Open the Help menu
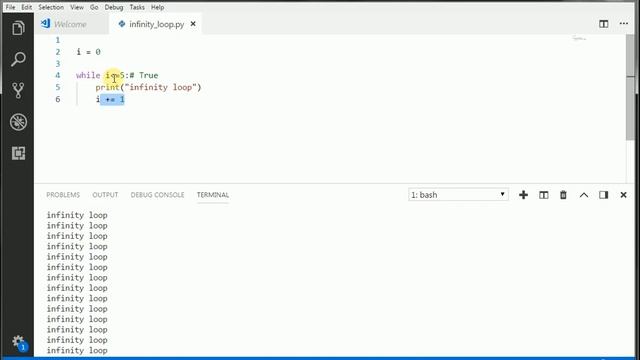The height and width of the screenshot is (360, 640). 157,7
